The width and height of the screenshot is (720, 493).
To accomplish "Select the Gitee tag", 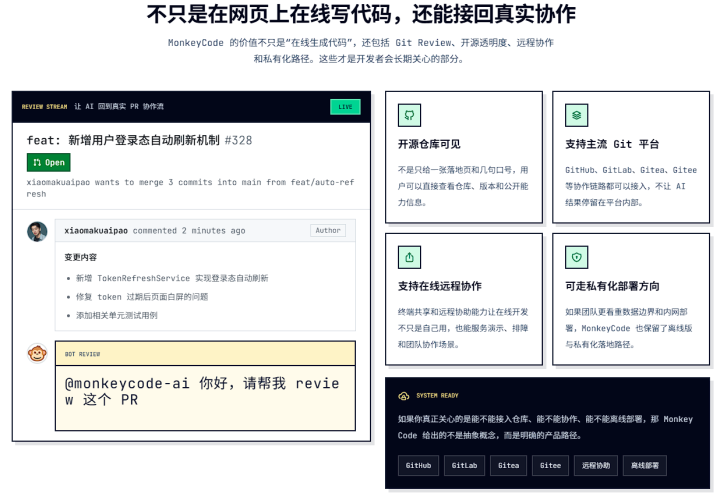I will [550, 465].
